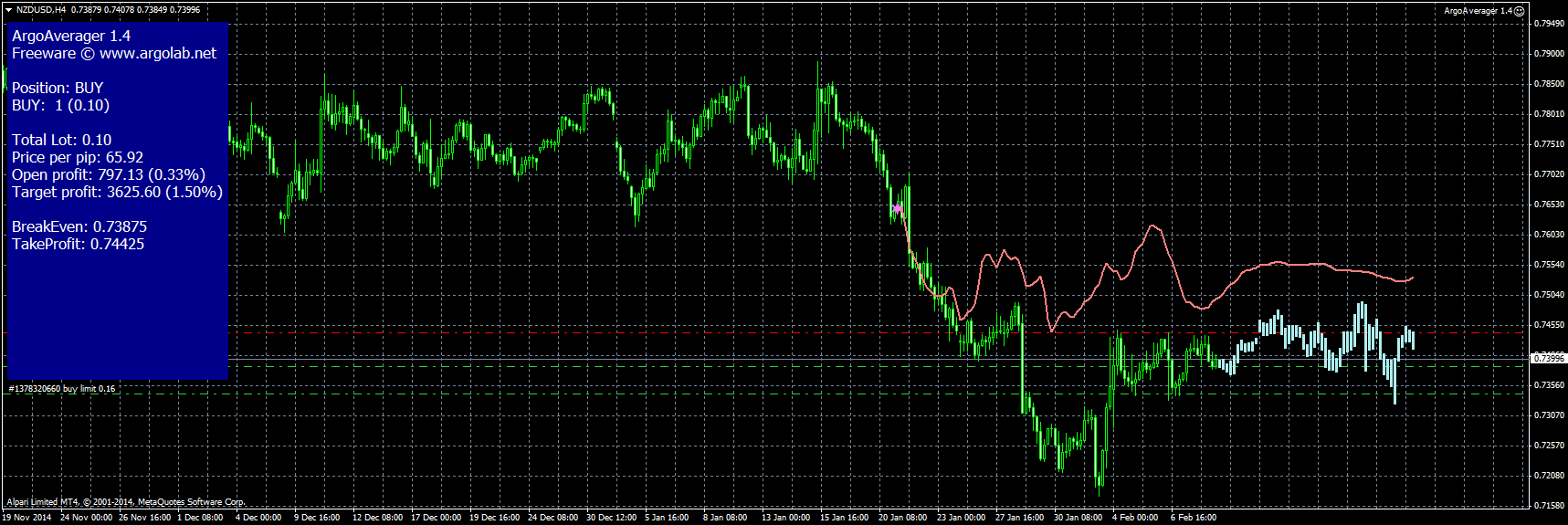The width and height of the screenshot is (1568, 525).
Task: Click price axis label 0.74550
Action: point(1548,325)
